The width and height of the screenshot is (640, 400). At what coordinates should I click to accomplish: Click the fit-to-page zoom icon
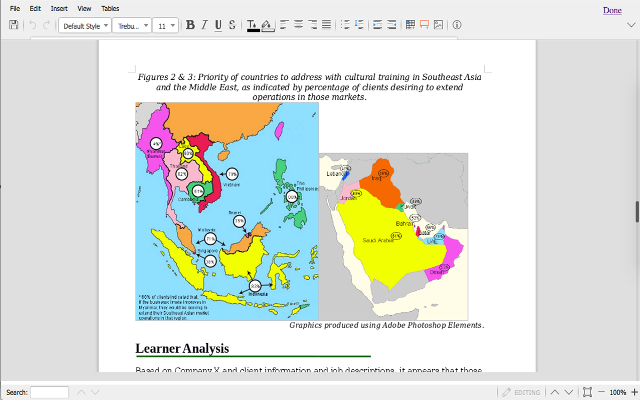coord(587,392)
